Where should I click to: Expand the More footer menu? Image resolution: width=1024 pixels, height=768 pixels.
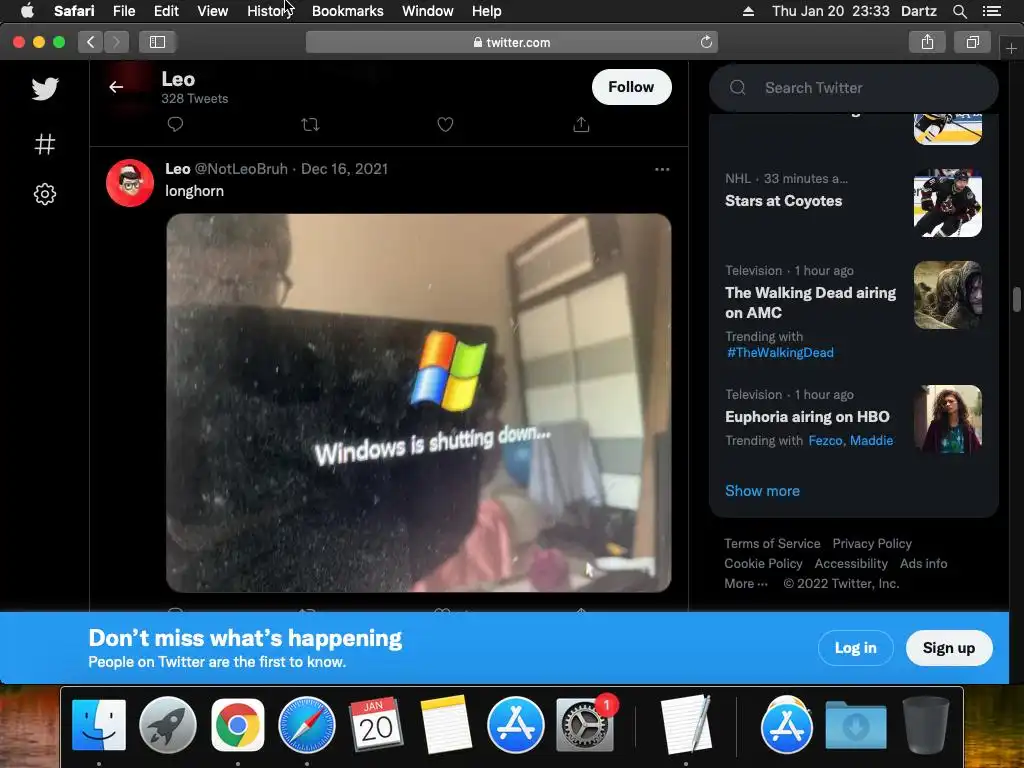coord(746,584)
